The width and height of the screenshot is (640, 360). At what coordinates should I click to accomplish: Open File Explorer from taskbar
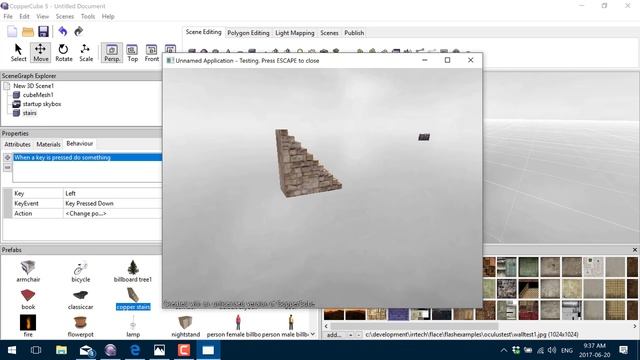pyautogui.click(x=61, y=350)
